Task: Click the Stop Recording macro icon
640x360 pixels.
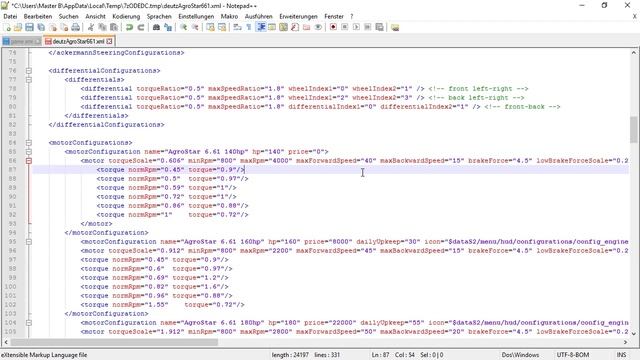Action: tap(344, 27)
